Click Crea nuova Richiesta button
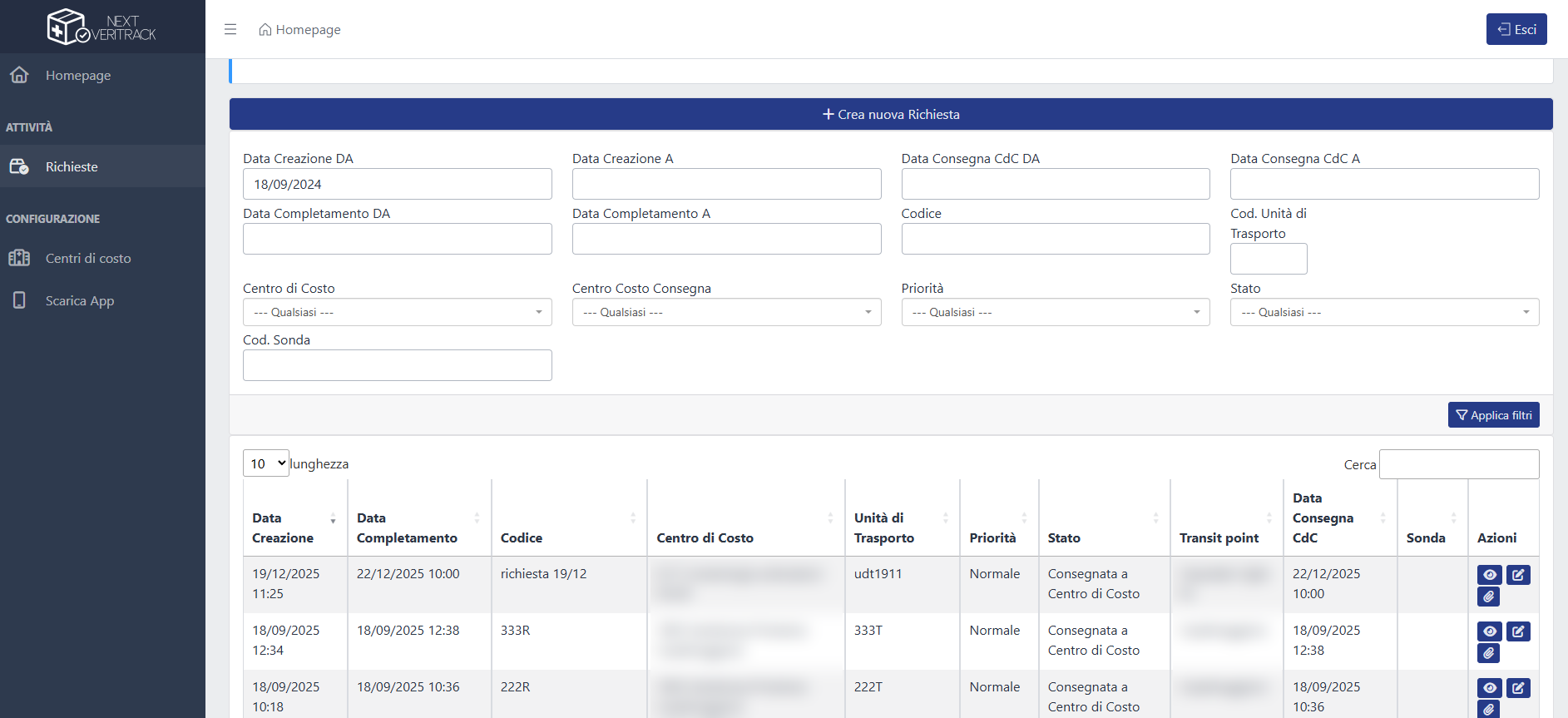This screenshot has width=1568, height=718. [x=891, y=114]
